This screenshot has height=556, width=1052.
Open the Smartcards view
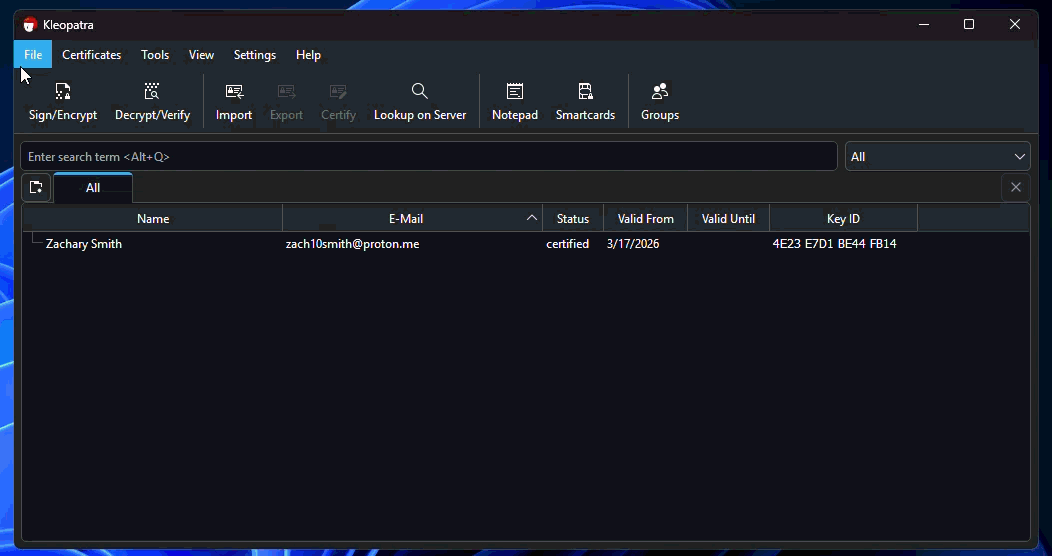585,102
